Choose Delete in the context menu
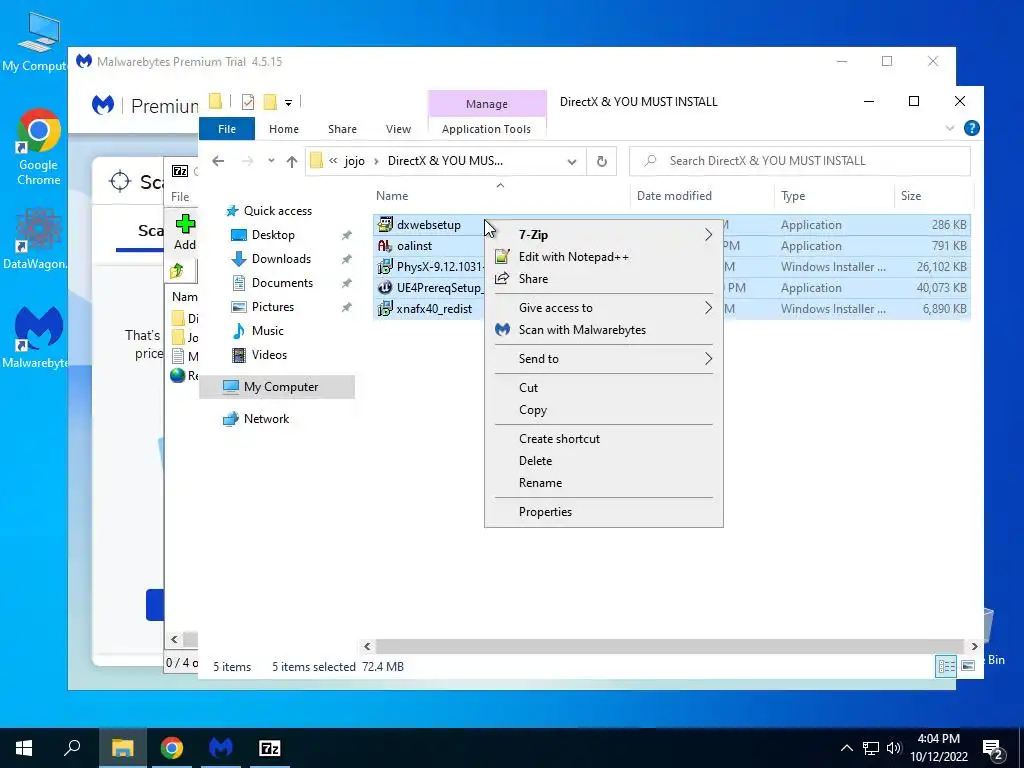Image resolution: width=1024 pixels, height=768 pixels. tap(603, 460)
